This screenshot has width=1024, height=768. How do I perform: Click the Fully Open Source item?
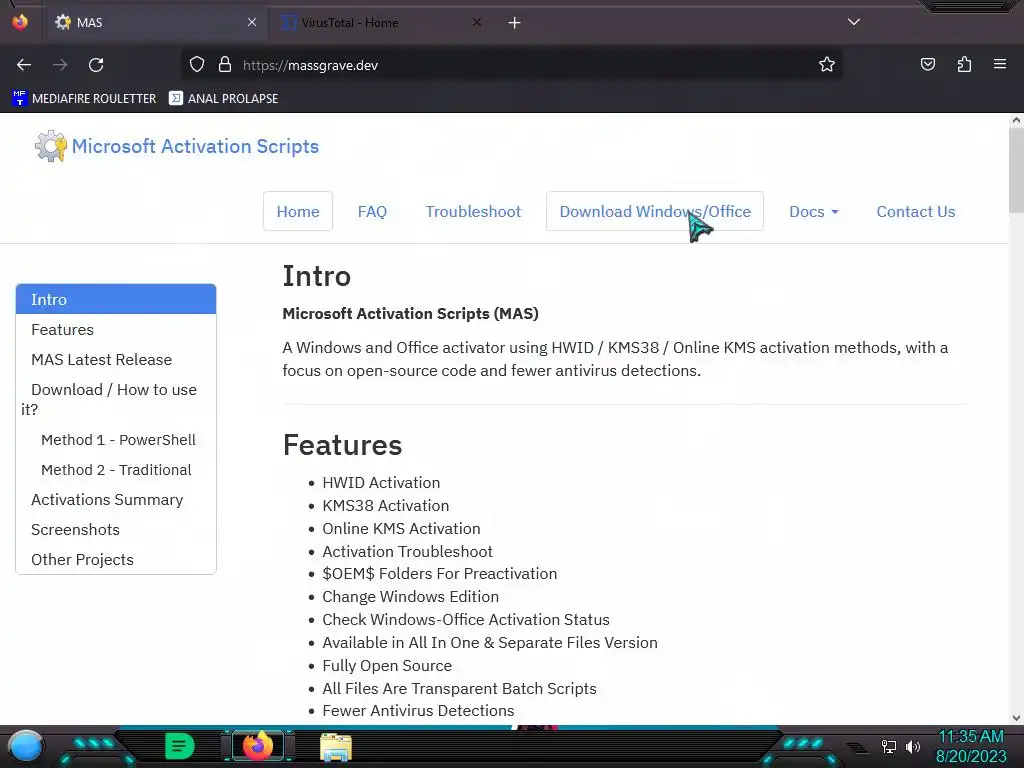click(x=387, y=665)
